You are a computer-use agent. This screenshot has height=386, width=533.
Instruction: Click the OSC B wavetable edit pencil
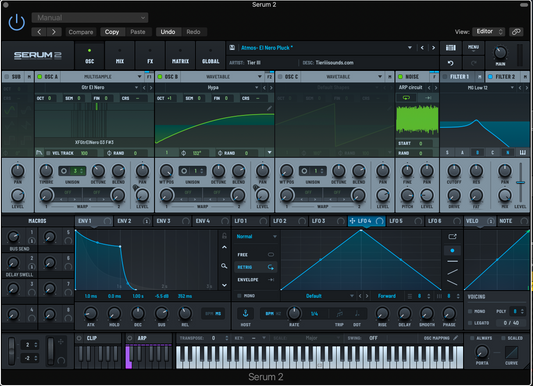(x=269, y=108)
